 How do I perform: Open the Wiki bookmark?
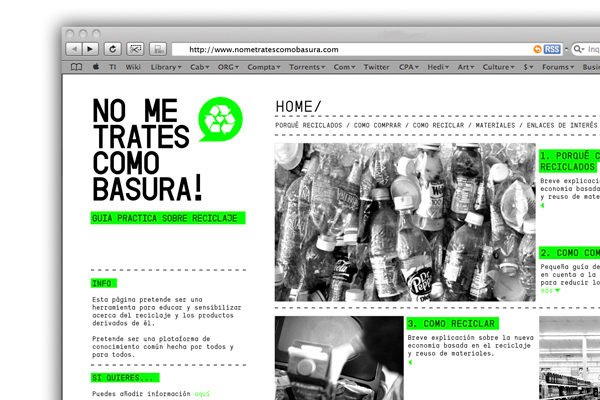[133, 67]
